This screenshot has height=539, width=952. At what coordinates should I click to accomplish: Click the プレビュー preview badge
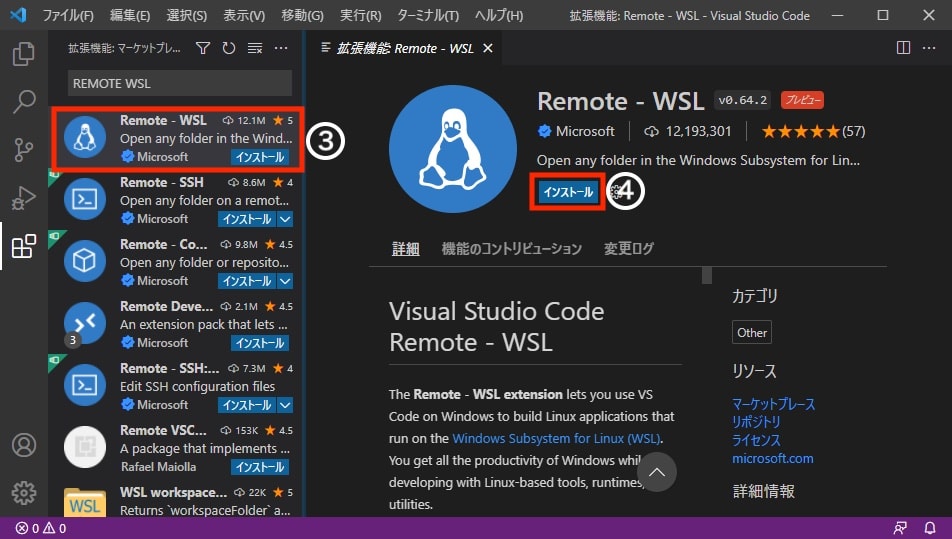coord(802,100)
